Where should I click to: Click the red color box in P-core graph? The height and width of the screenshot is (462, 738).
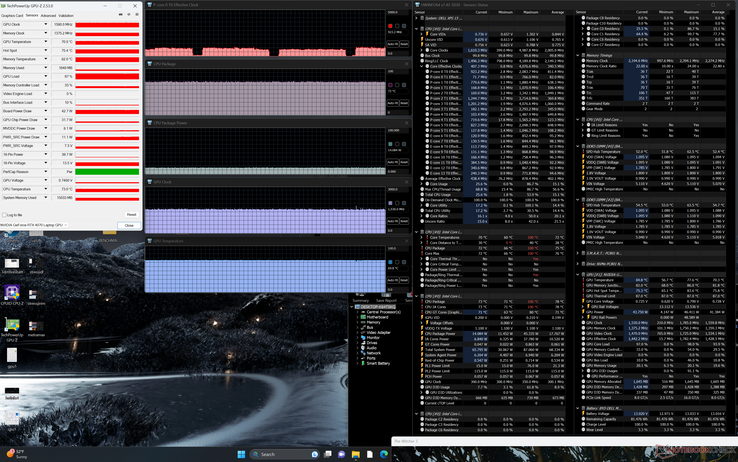pos(390,26)
